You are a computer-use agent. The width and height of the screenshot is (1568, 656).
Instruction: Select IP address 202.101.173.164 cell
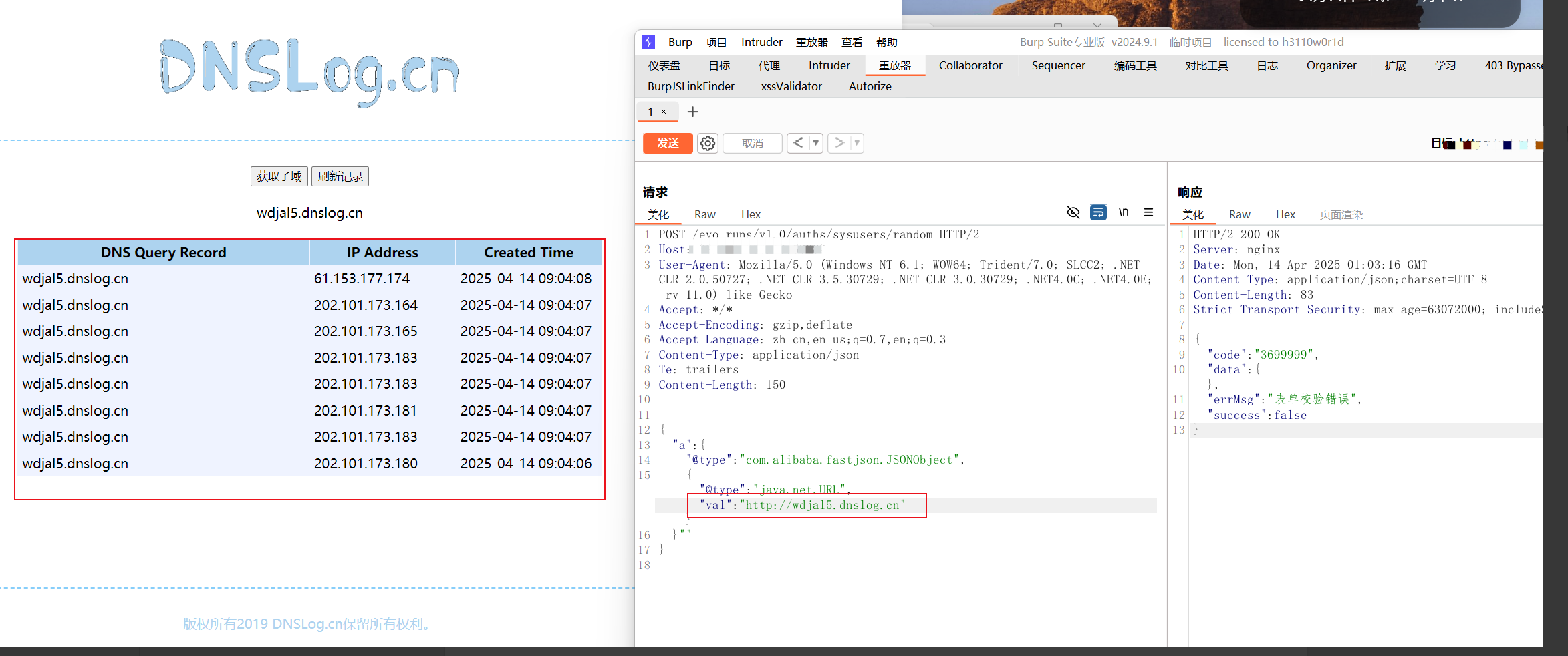point(382,305)
